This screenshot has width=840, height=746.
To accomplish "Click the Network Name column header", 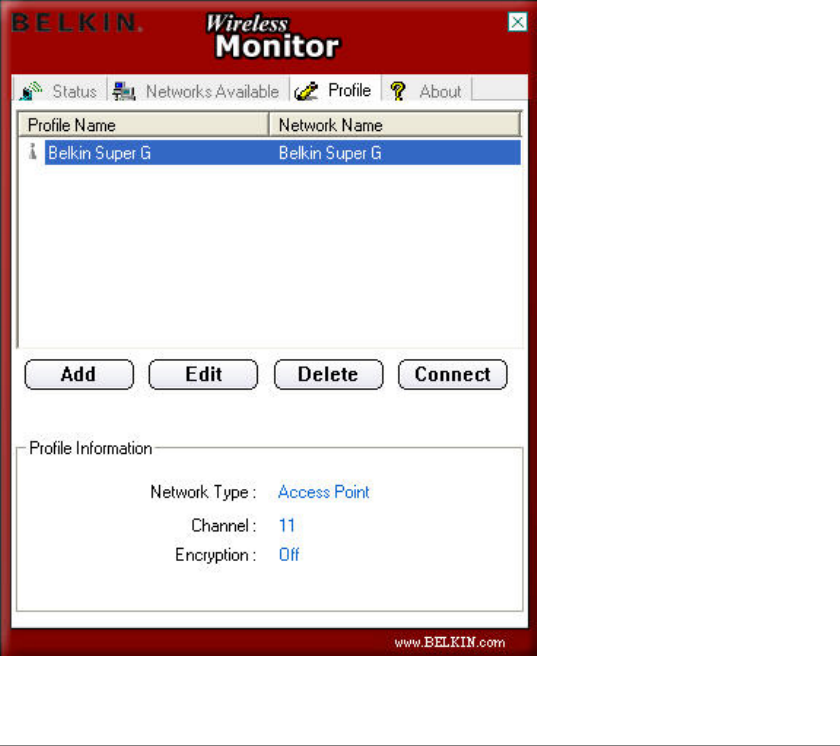I will pyautogui.click(x=395, y=125).
